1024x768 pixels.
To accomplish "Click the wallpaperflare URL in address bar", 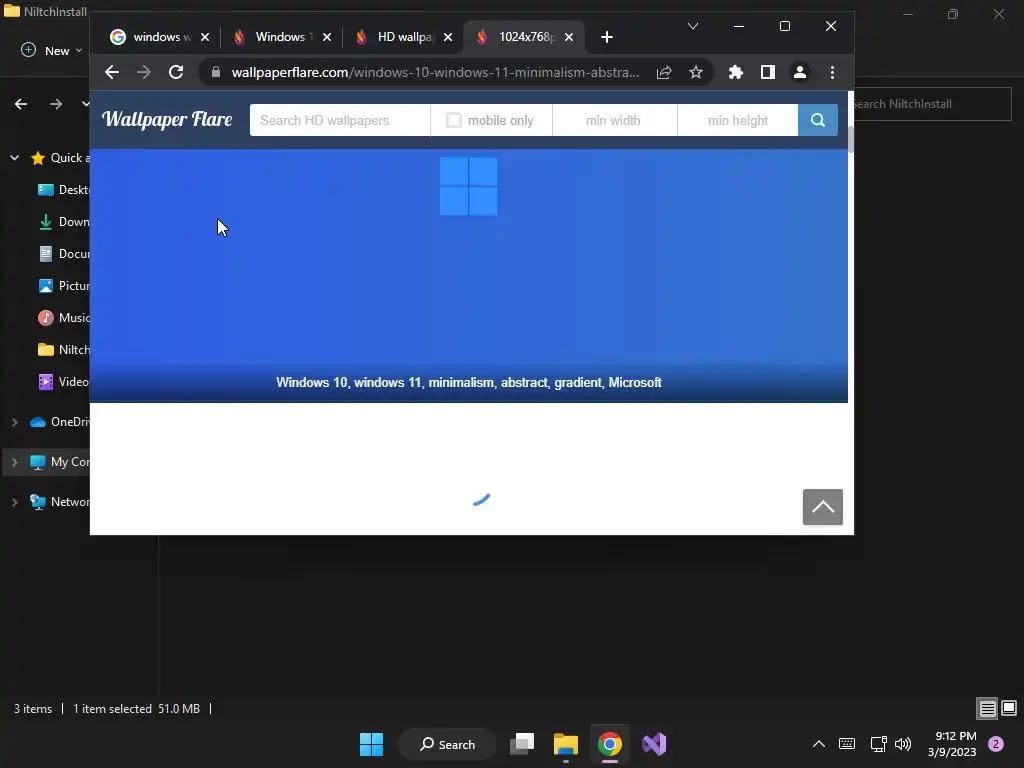I will 435,72.
